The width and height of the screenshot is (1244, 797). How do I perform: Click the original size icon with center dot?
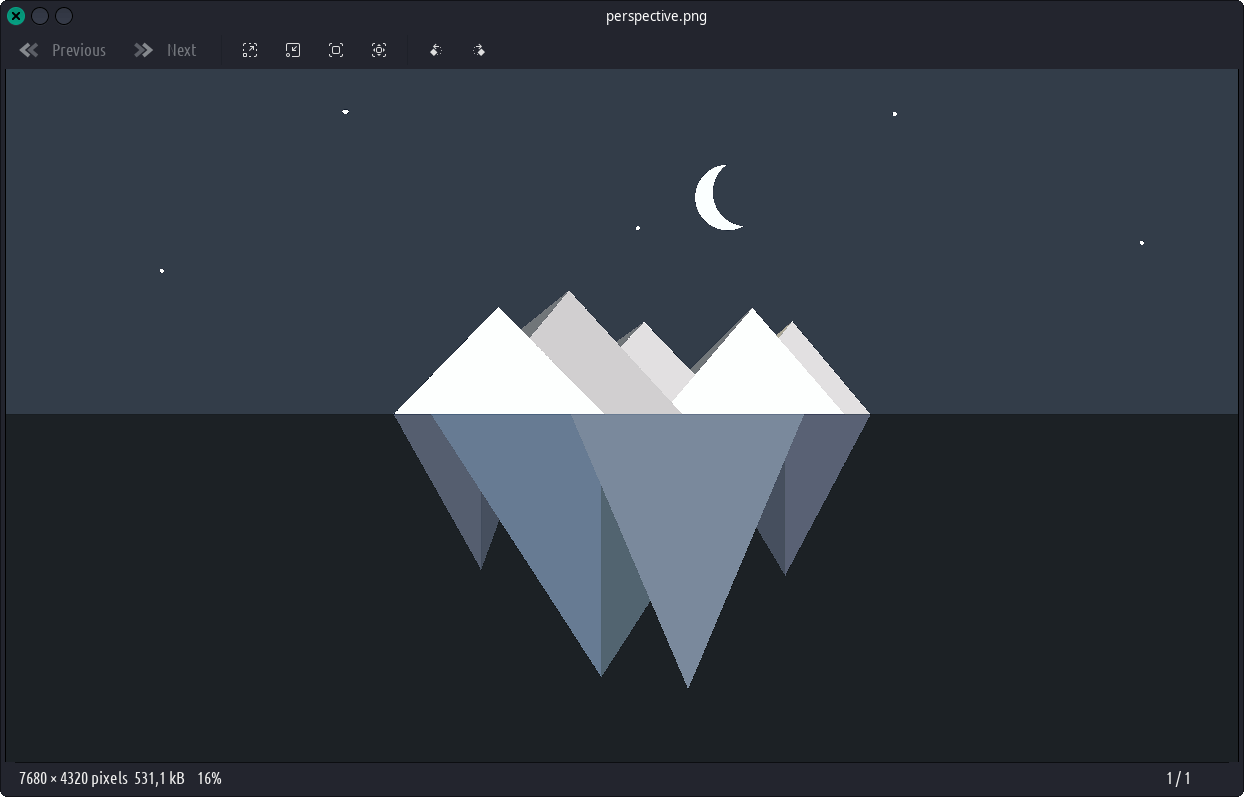[x=379, y=50]
